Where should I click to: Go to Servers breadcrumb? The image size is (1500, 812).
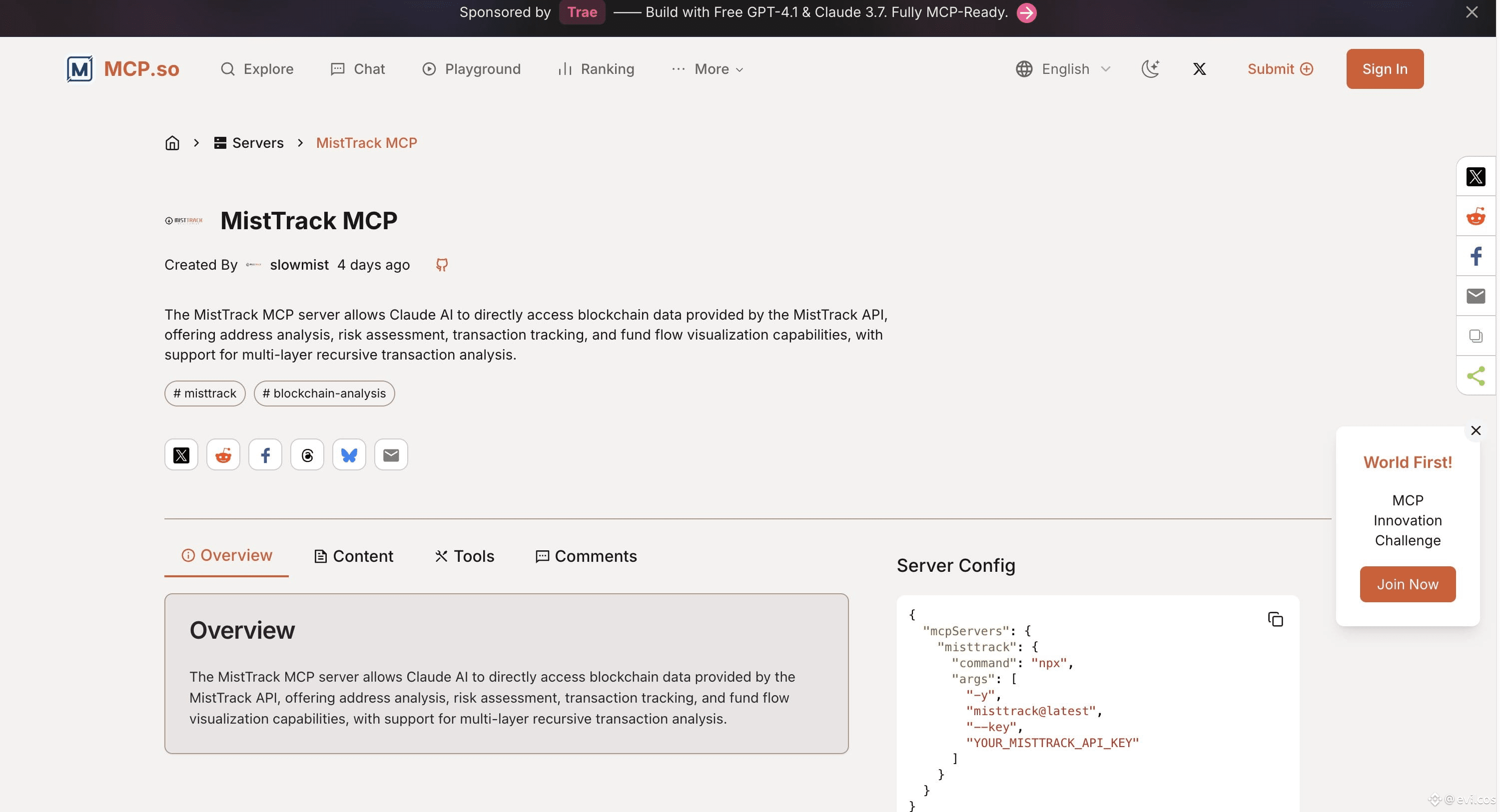(249, 143)
